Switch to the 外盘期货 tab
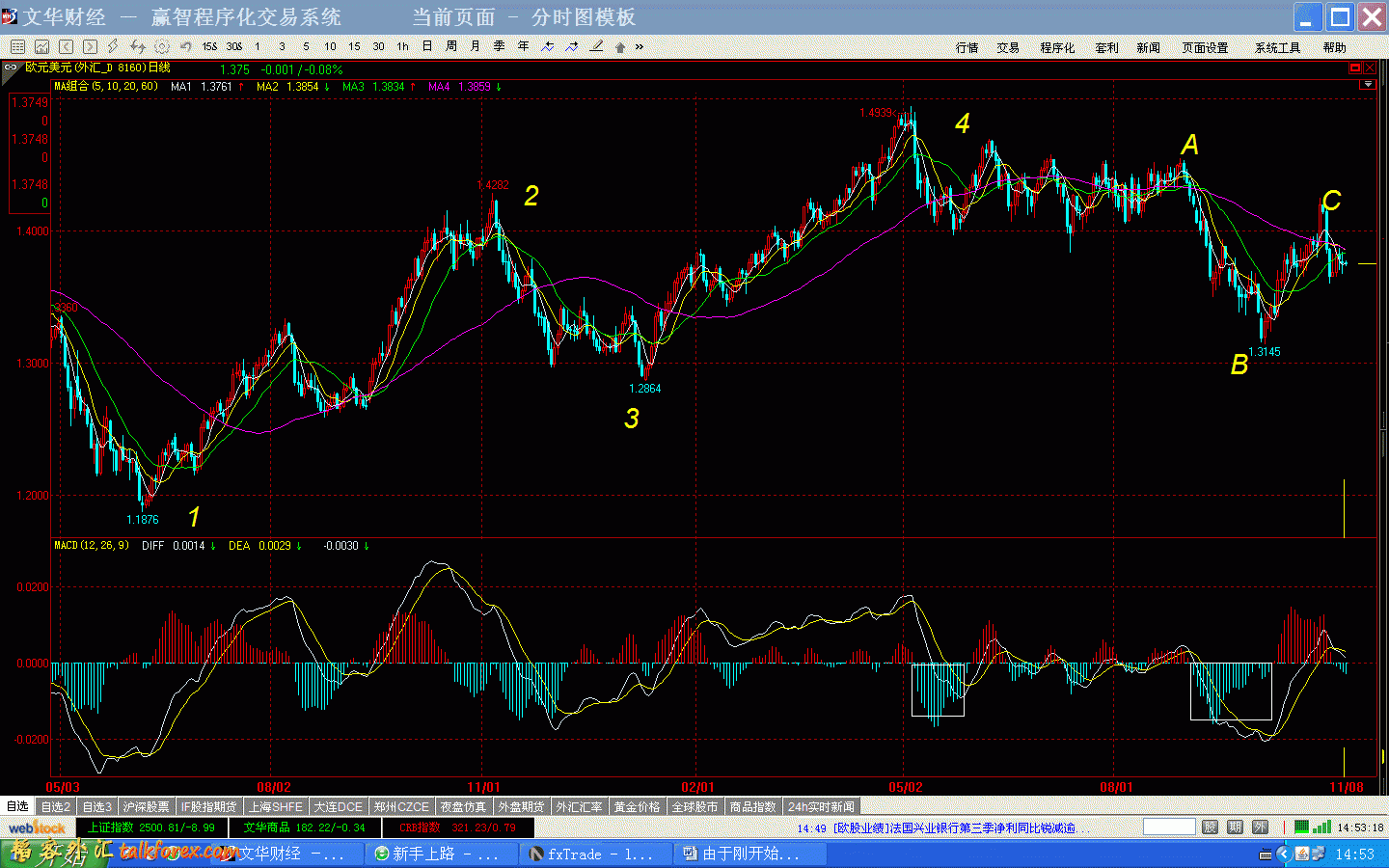The height and width of the screenshot is (868, 1389). pyautogui.click(x=522, y=806)
